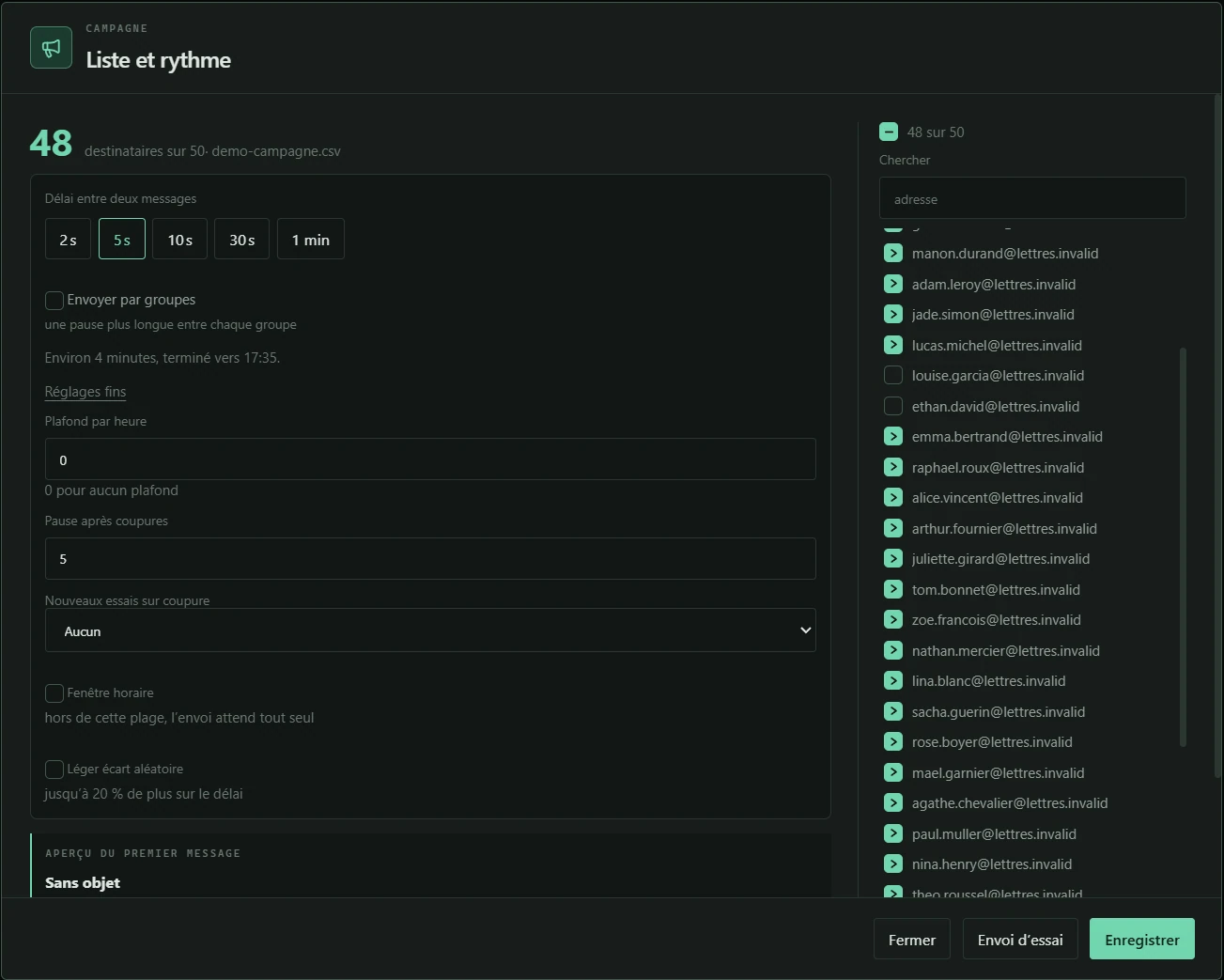Uncheck lina.blanc@lettres.invalid recipient

click(893, 681)
